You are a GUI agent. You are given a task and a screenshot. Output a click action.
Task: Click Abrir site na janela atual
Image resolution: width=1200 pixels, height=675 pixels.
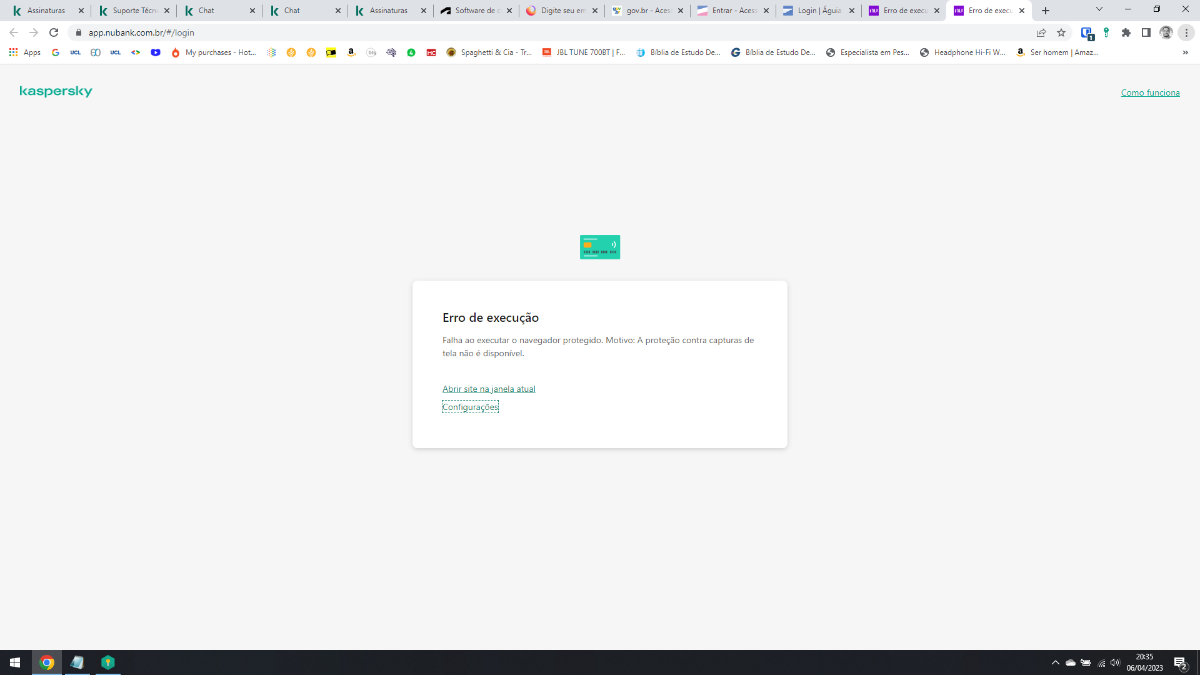pyautogui.click(x=489, y=388)
